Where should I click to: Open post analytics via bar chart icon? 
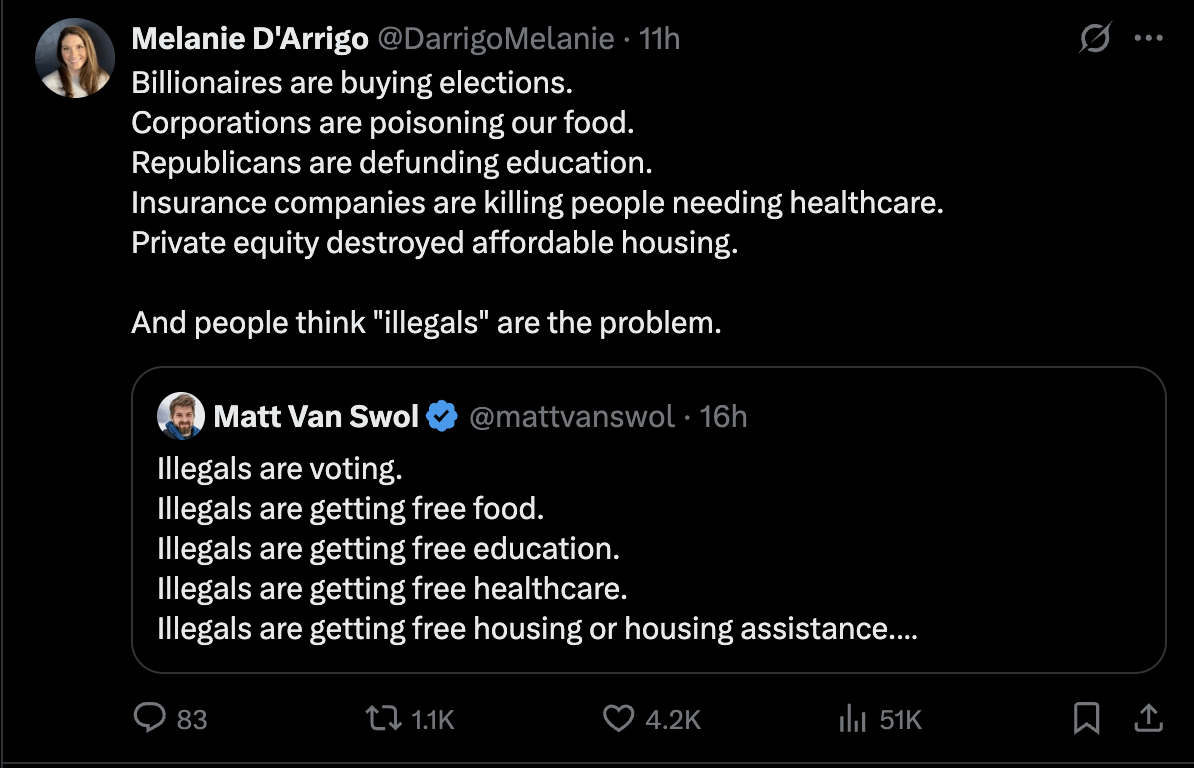click(851, 718)
